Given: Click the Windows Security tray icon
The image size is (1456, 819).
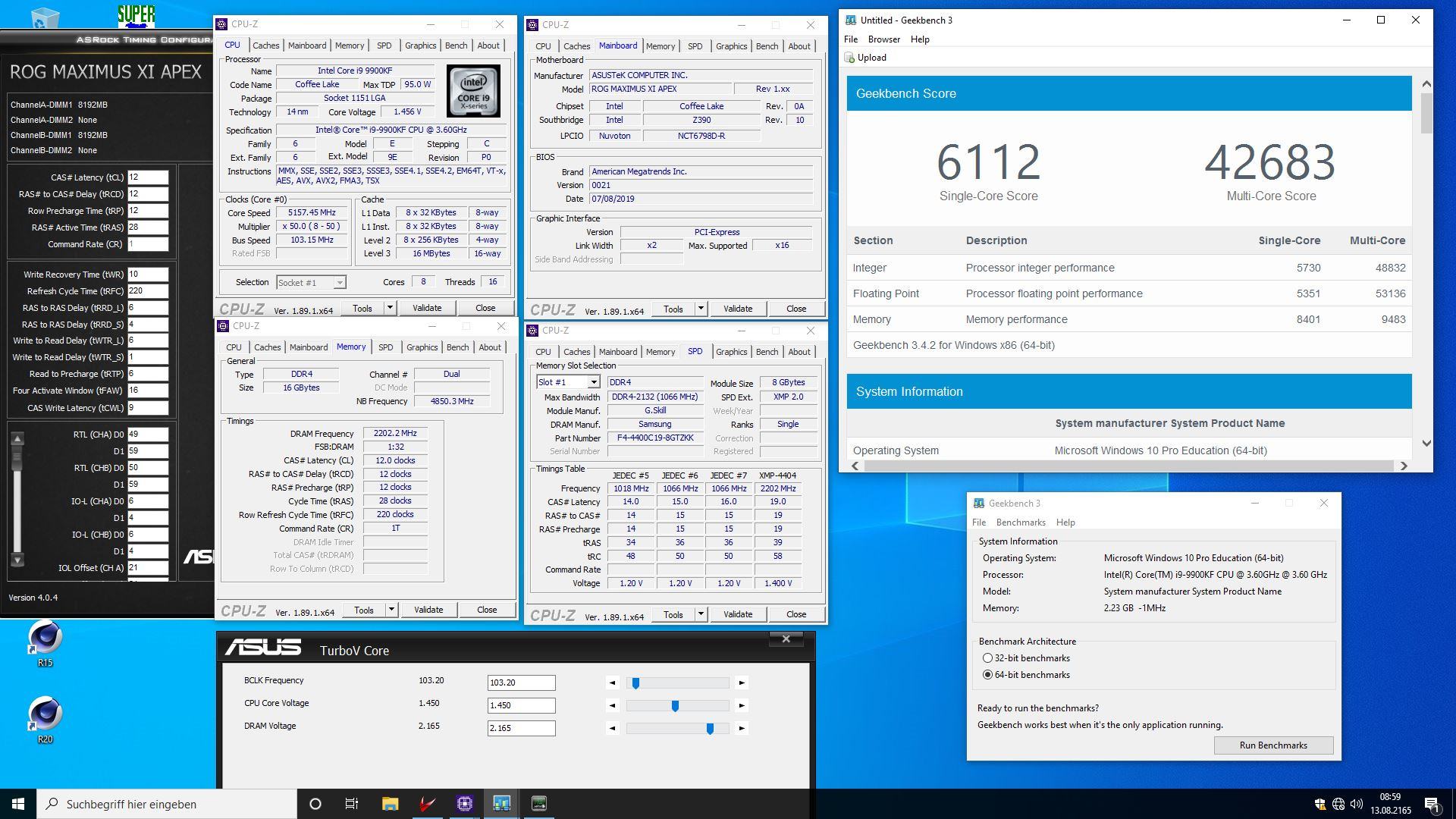Looking at the screenshot, I should [1320, 804].
